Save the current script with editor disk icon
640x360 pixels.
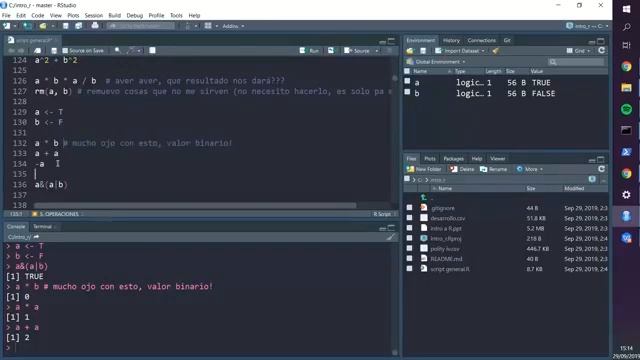[54, 51]
